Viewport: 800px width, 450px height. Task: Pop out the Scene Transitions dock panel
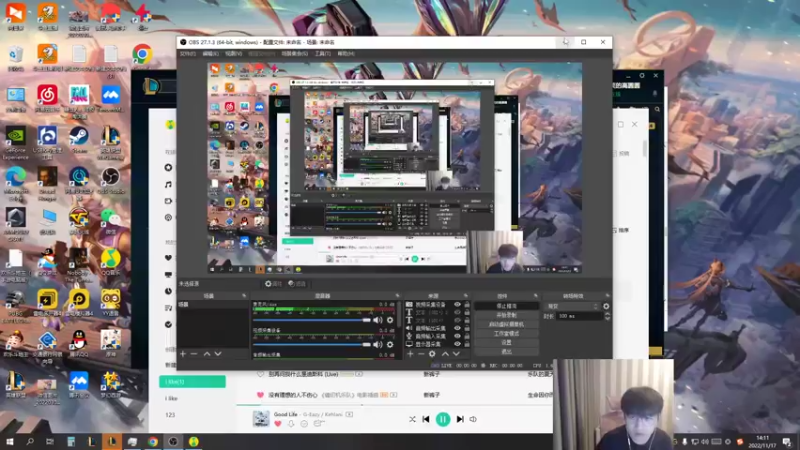[607, 296]
